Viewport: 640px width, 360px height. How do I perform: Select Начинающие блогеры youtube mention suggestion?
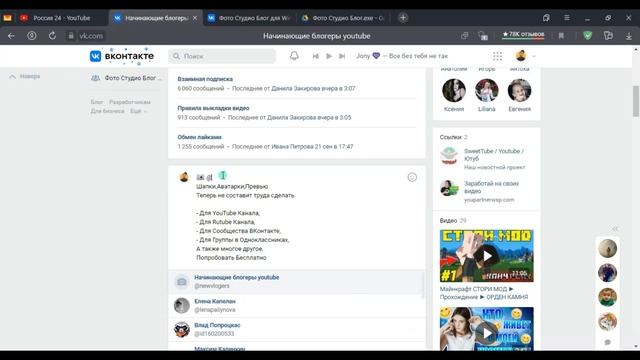point(296,282)
